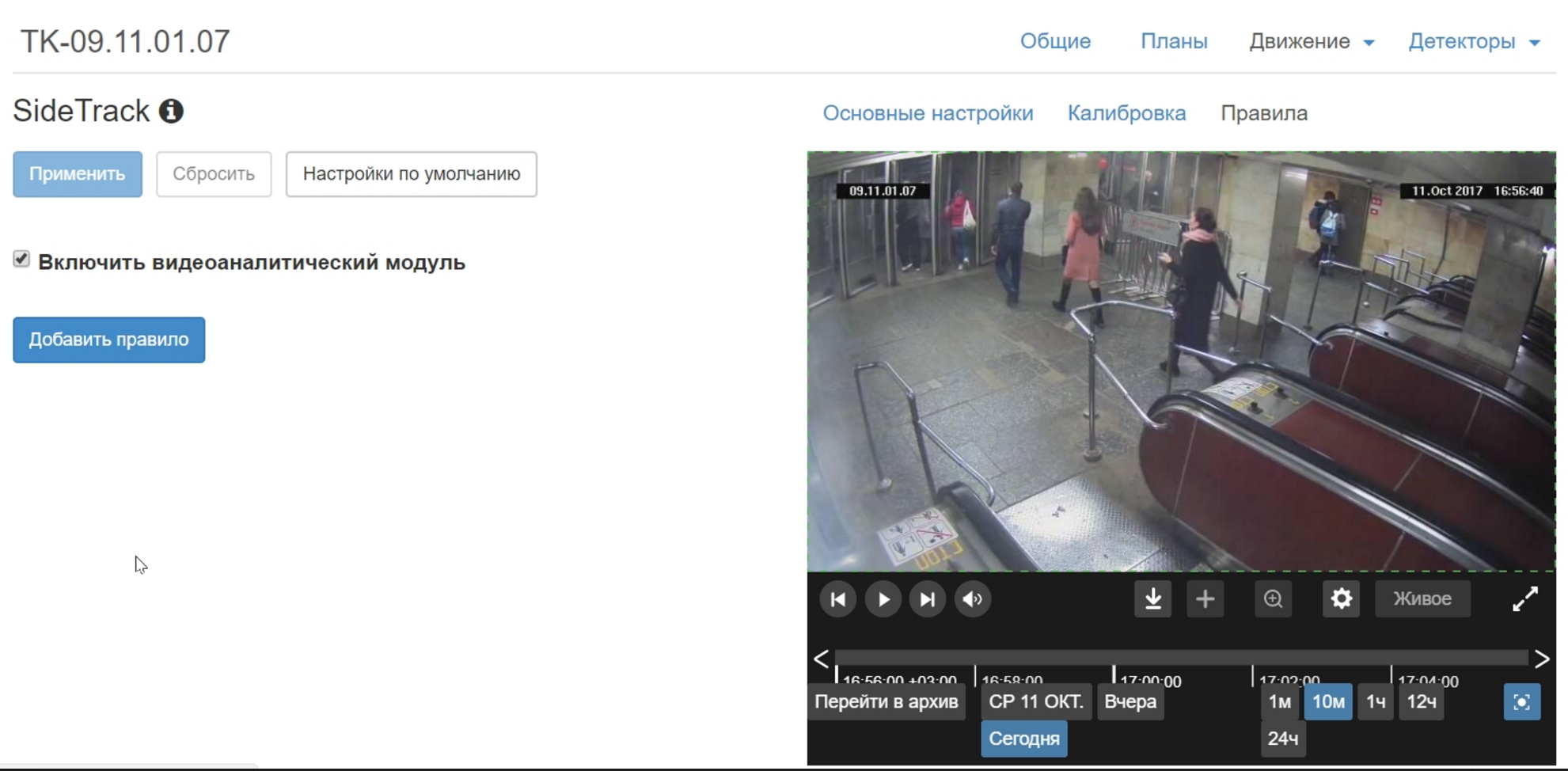This screenshot has width=1568, height=771.
Task: Click the SideTrack info icon
Action: pyautogui.click(x=171, y=111)
